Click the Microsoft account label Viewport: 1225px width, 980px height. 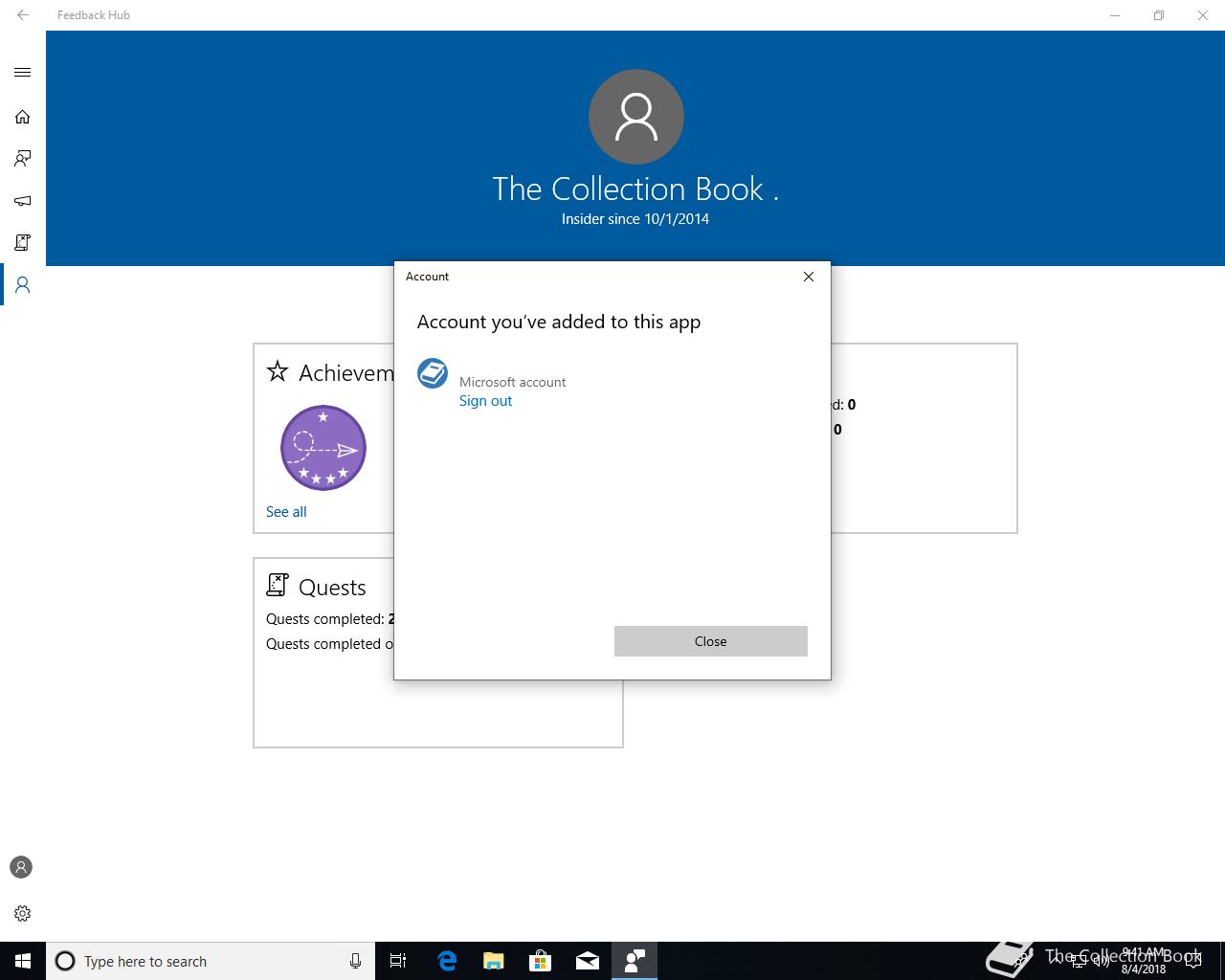coord(512,382)
